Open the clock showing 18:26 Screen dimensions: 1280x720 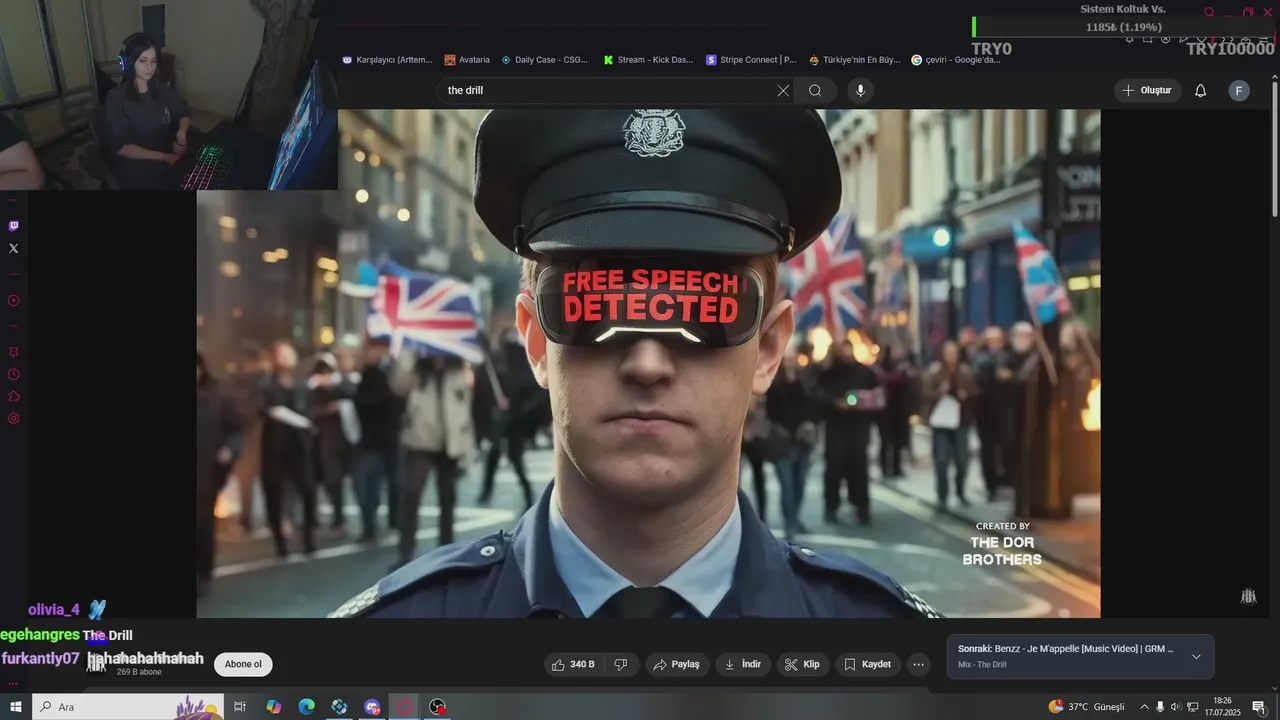point(1222,707)
